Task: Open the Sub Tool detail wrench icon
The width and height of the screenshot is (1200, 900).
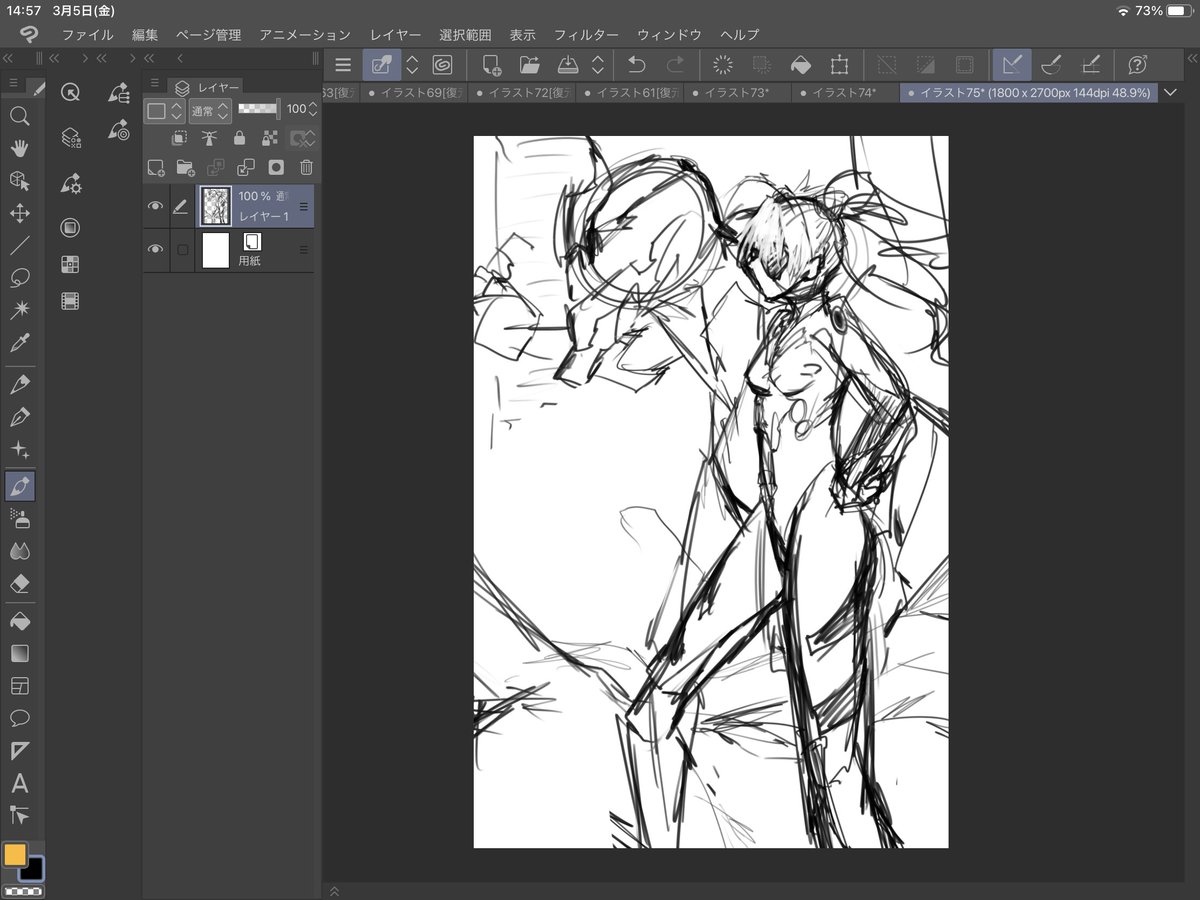Action: (70, 184)
